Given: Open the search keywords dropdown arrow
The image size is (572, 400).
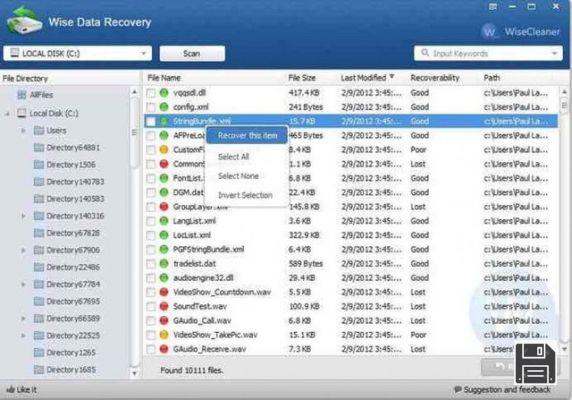Looking at the screenshot, I should click(554, 53).
